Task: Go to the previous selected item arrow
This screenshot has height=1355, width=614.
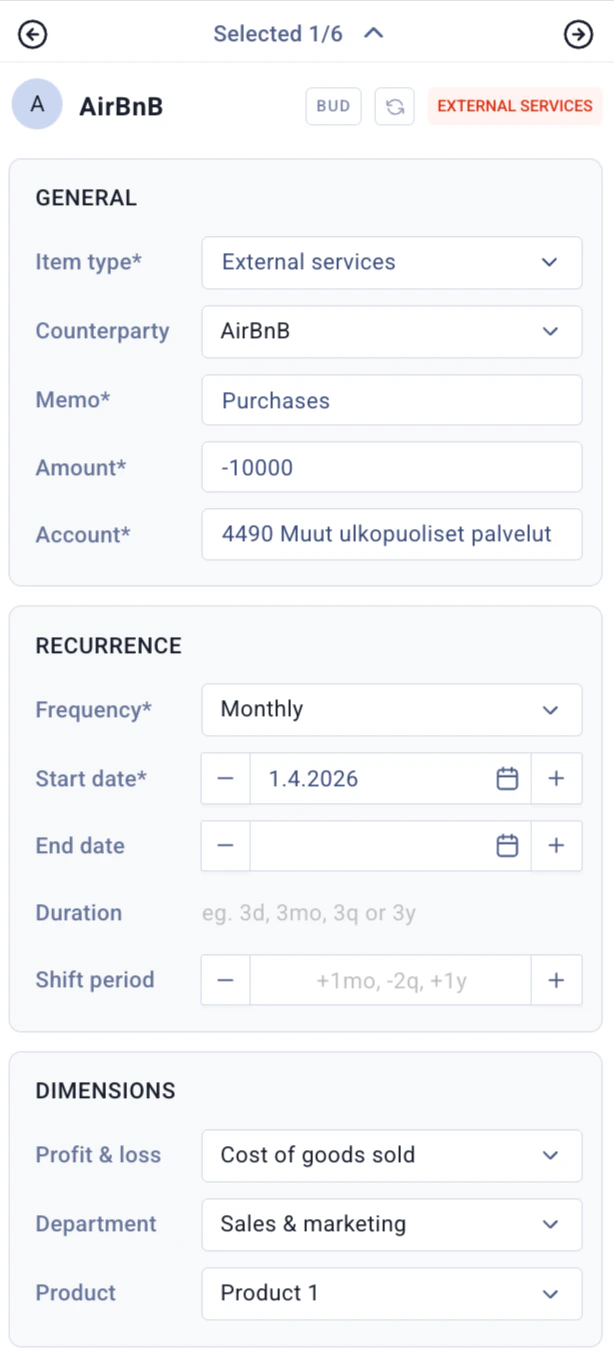Action: pyautogui.click(x=33, y=34)
